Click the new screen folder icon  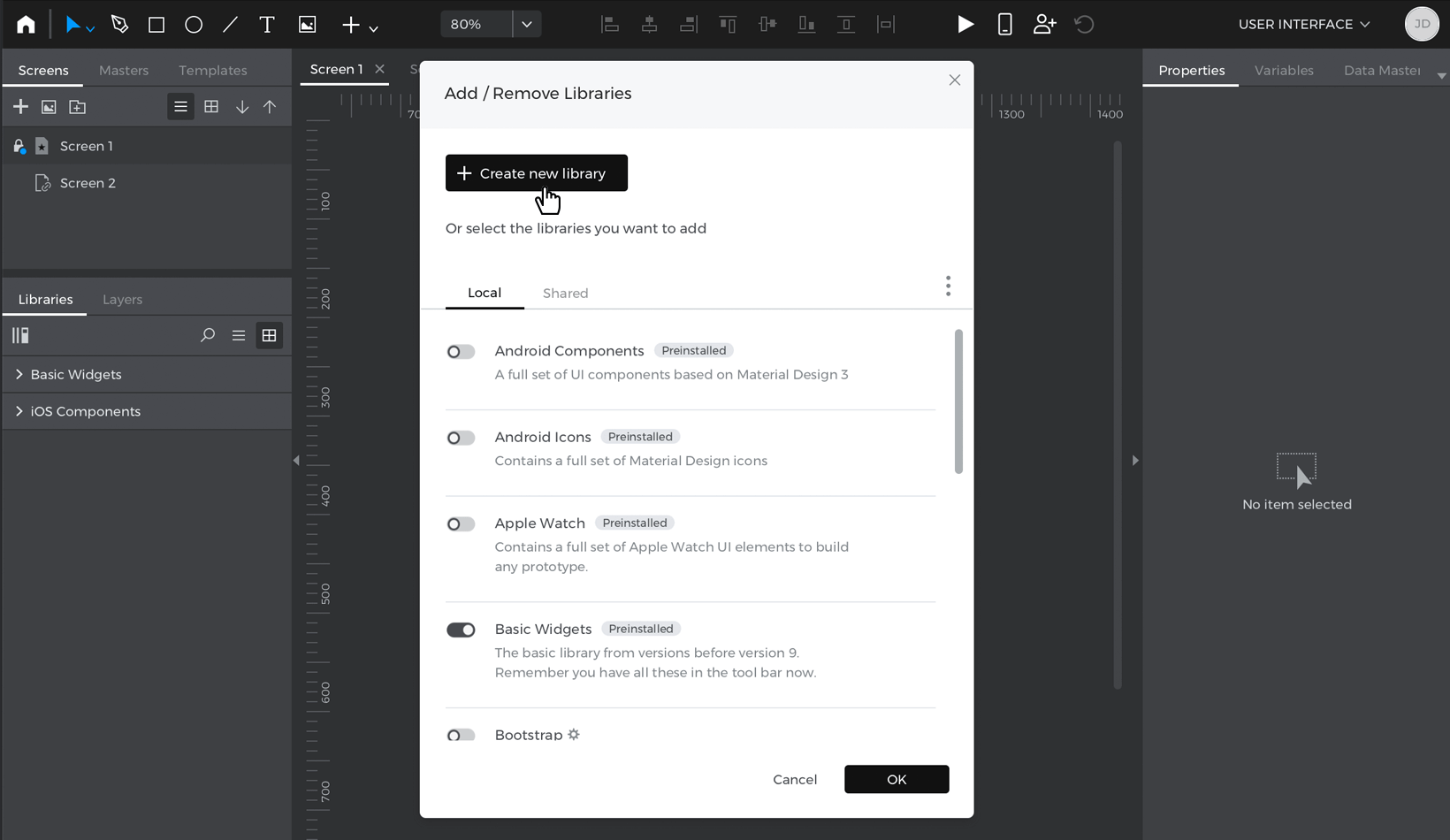[x=78, y=107]
